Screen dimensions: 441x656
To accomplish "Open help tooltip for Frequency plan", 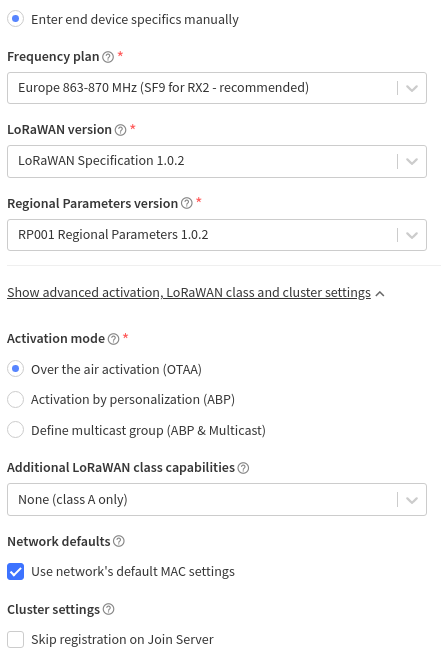I will pos(108,57).
